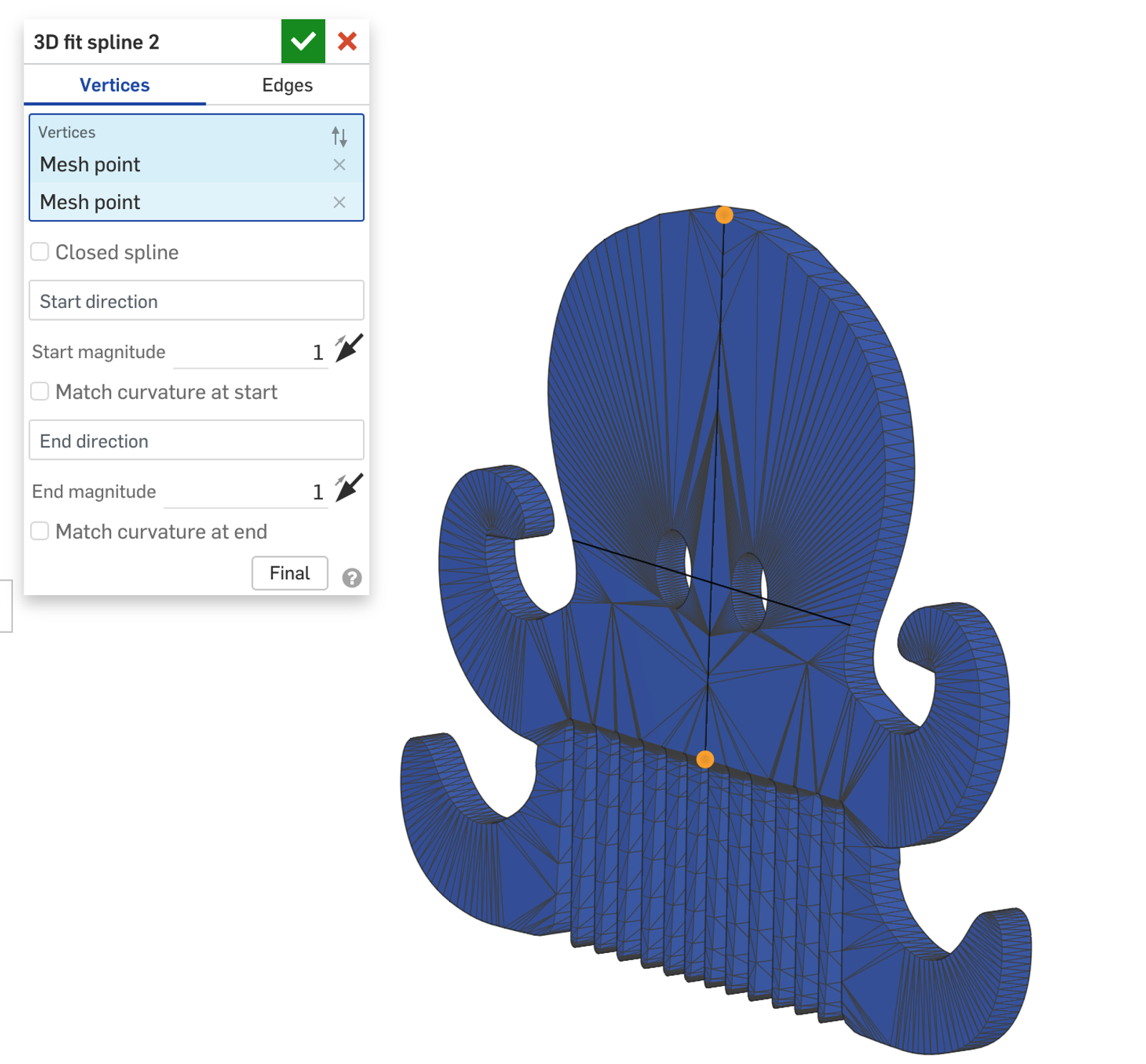Remove the second Mesh point entry

(x=340, y=203)
